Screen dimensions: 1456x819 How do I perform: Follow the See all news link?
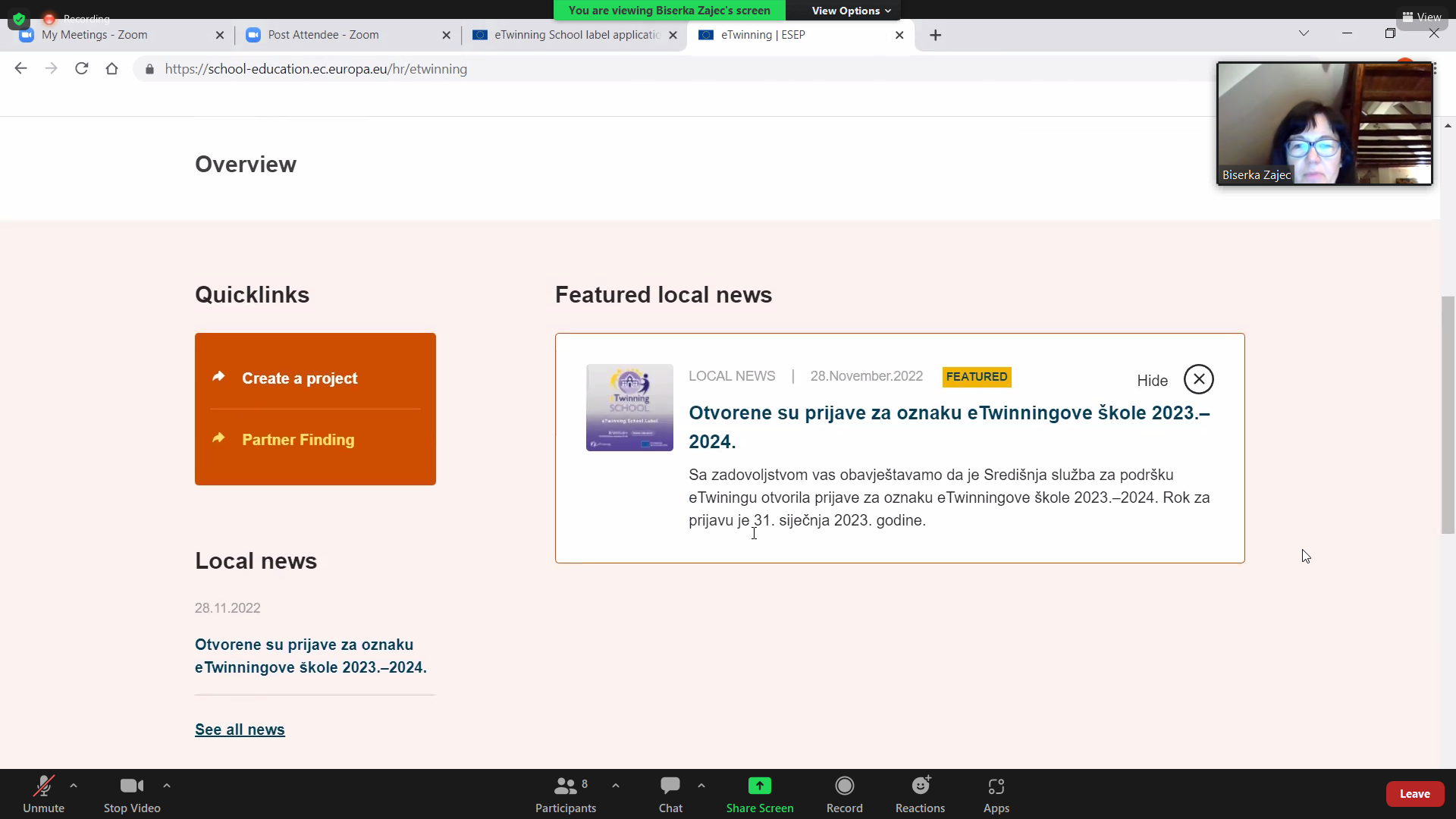click(240, 730)
